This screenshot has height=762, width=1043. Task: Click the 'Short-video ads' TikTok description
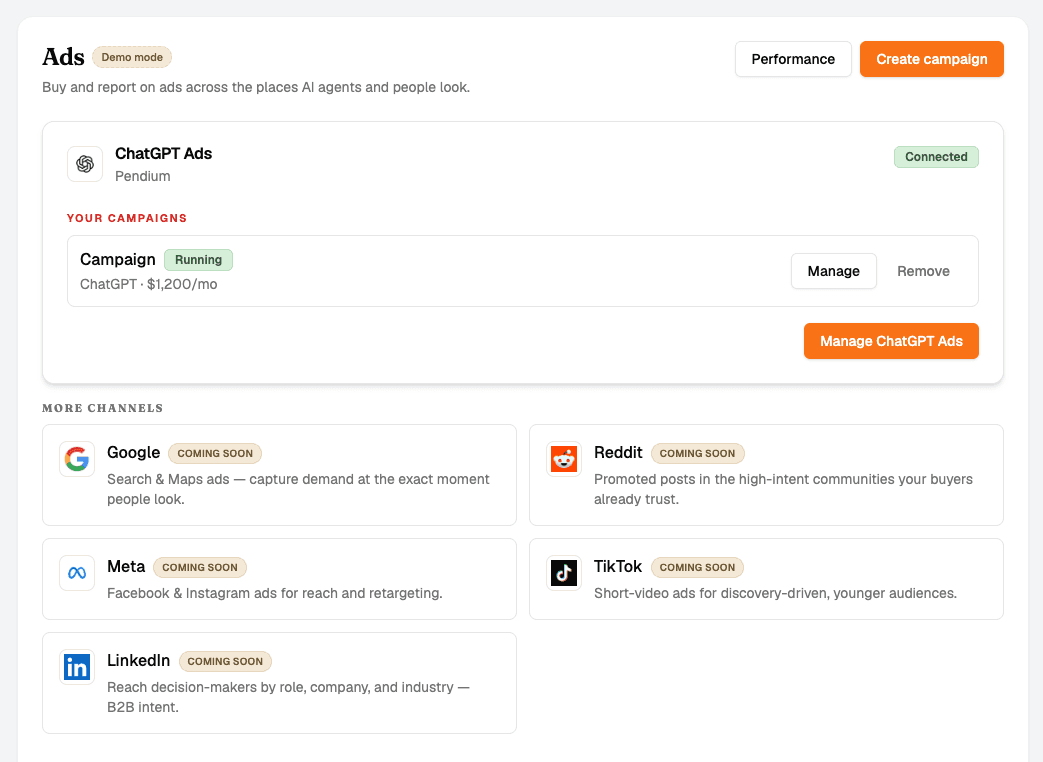[776, 593]
